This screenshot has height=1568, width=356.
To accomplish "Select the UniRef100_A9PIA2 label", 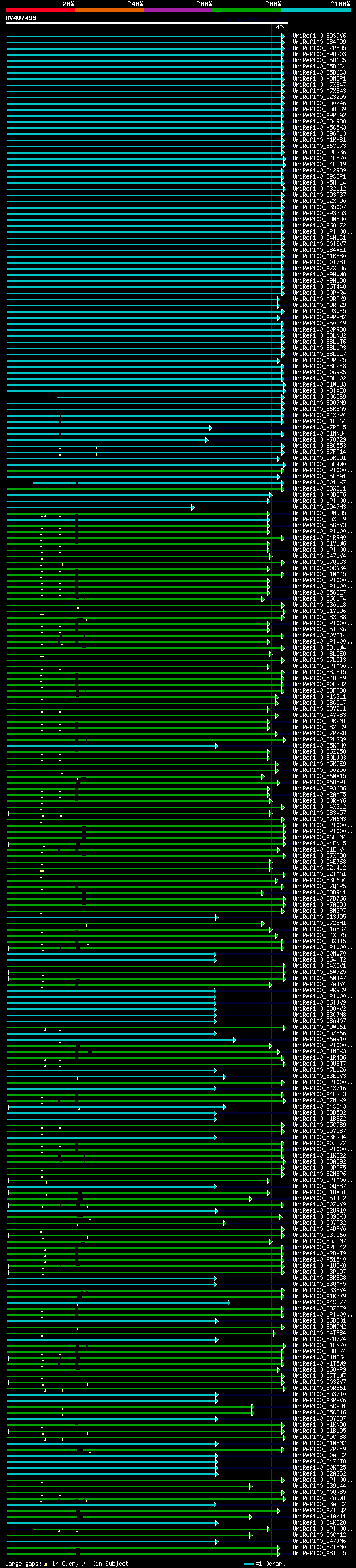I will pyautogui.click(x=319, y=115).
